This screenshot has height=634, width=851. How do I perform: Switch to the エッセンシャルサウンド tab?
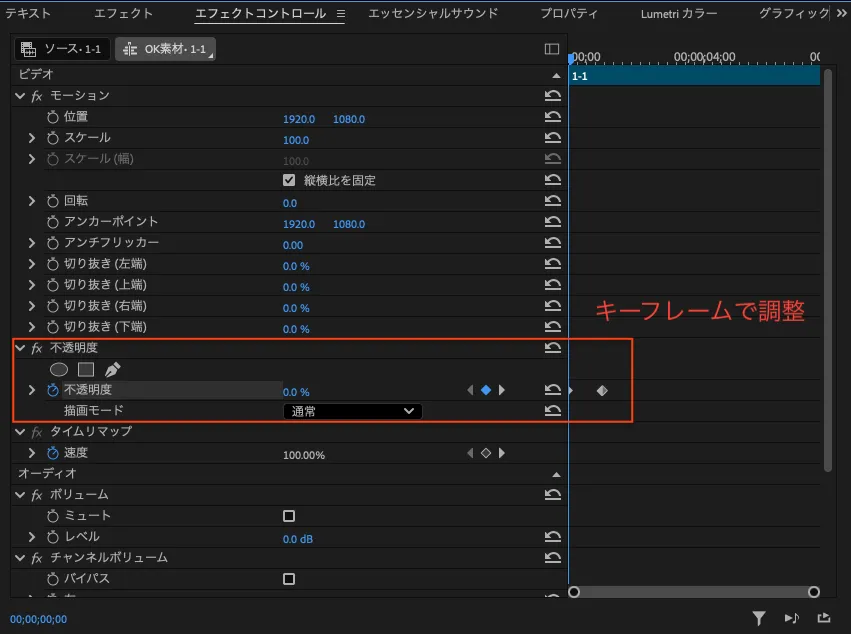coord(432,14)
